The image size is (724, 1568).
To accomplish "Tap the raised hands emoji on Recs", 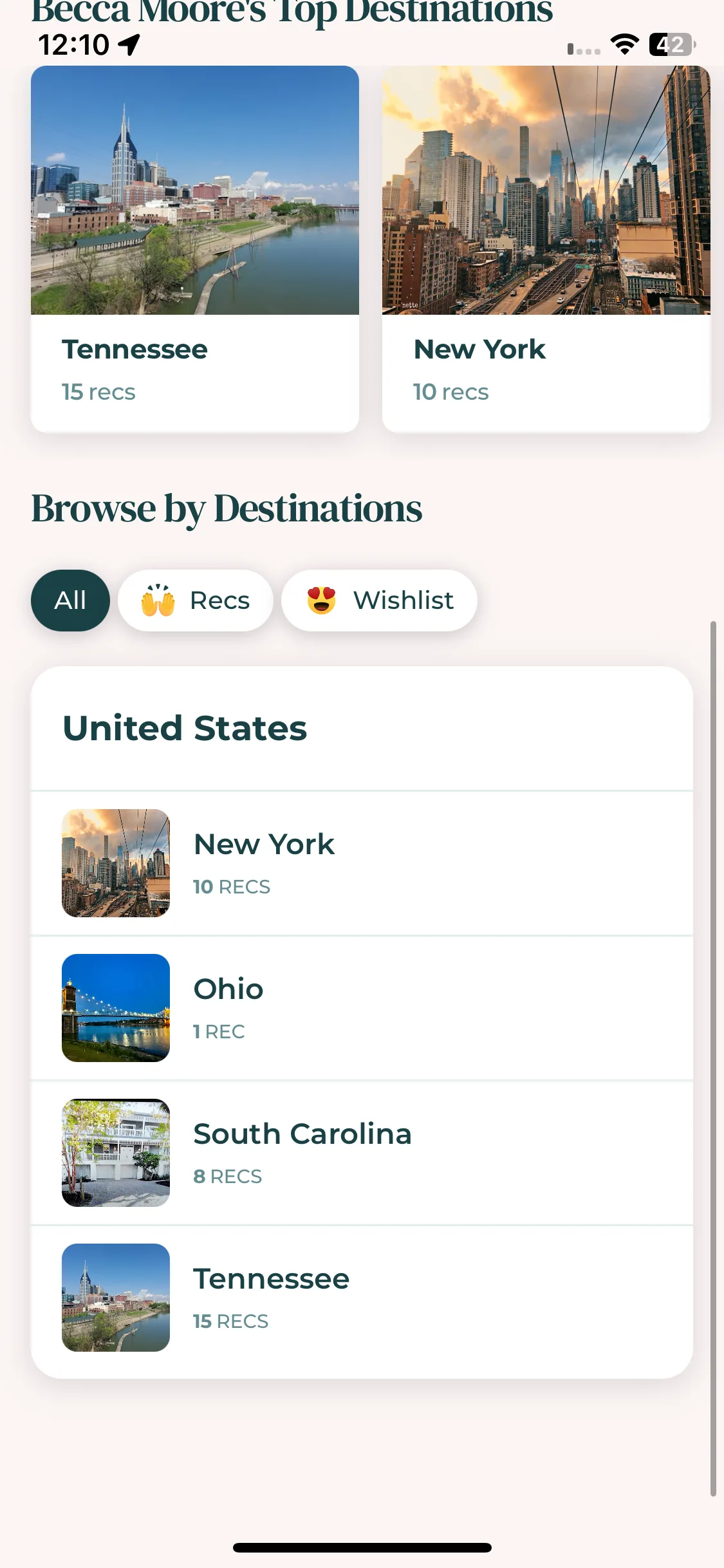I will [x=158, y=600].
